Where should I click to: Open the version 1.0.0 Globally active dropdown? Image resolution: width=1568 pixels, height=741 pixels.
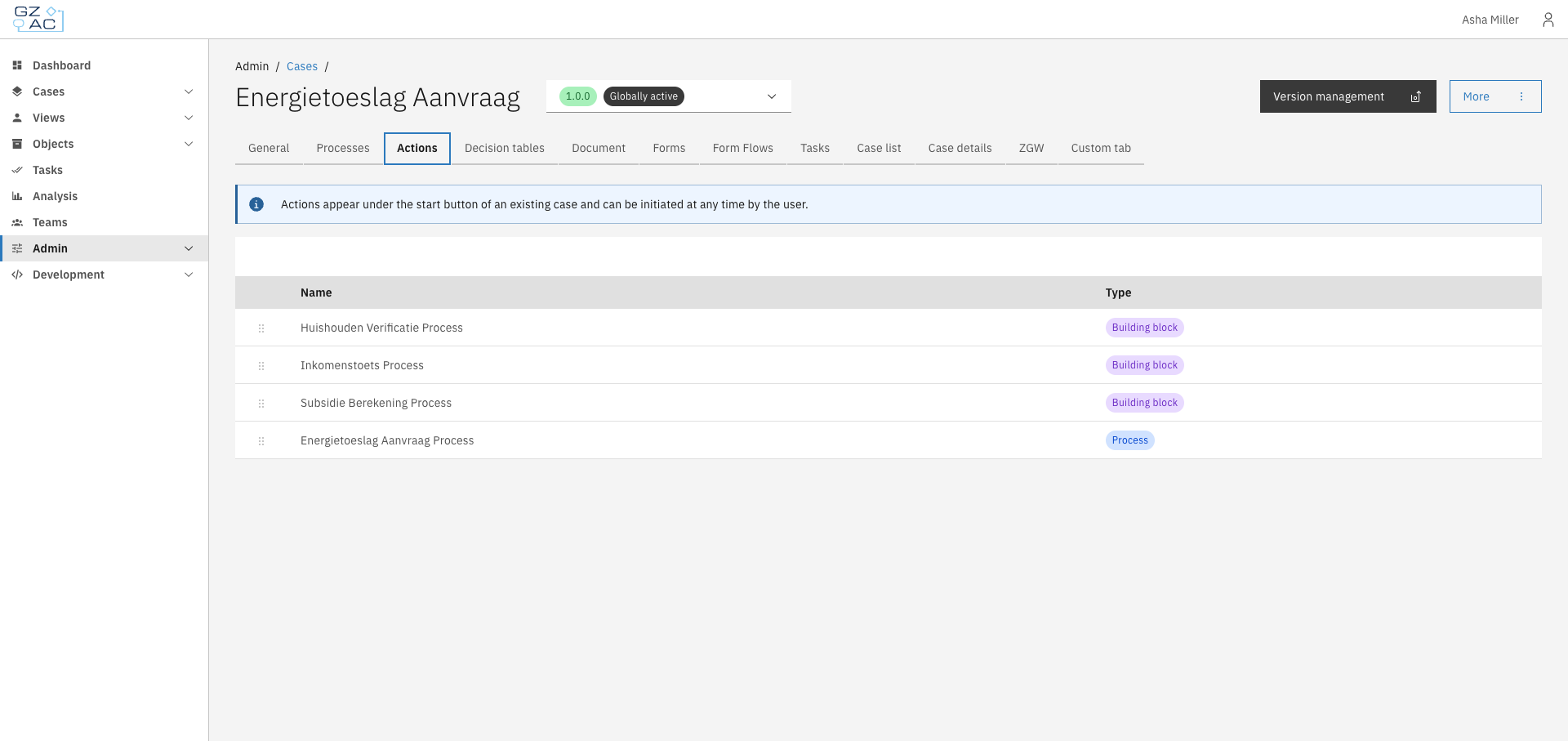pos(669,96)
